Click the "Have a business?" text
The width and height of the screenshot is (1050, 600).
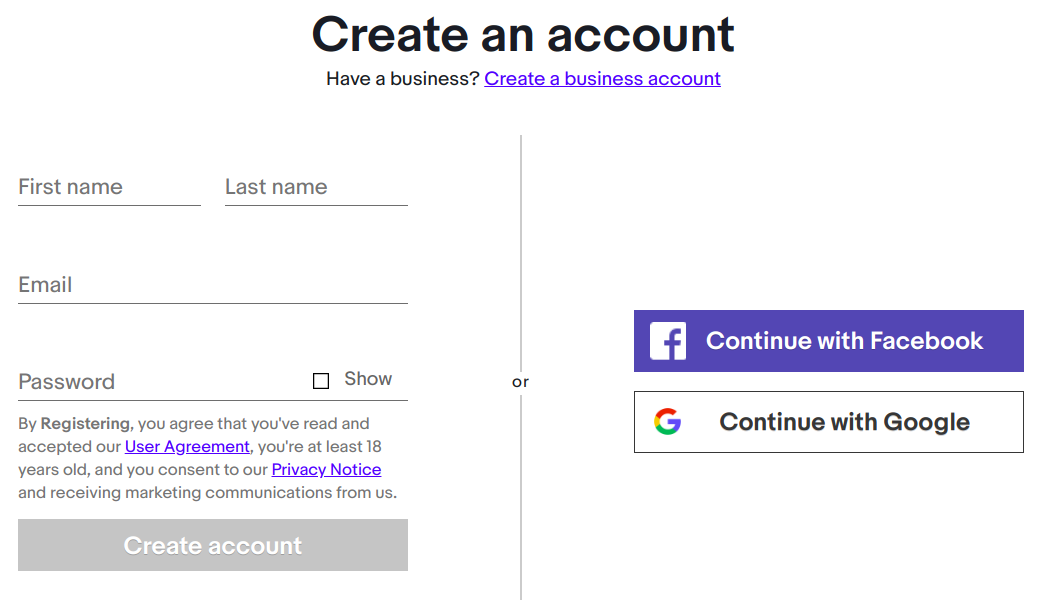click(x=403, y=79)
